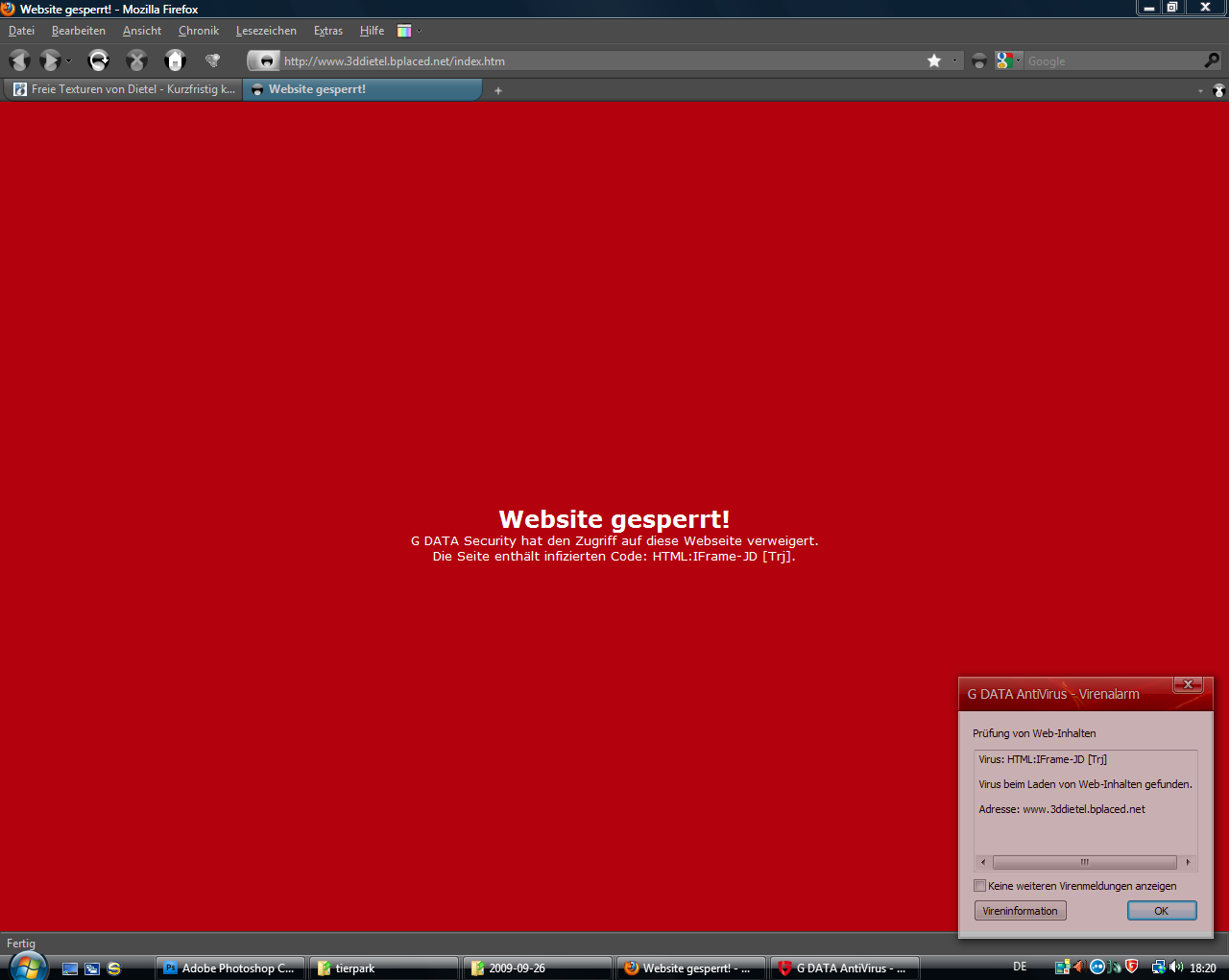This screenshot has height=980, width=1229.
Task: Open the Bearbeiten menu
Action: coord(79,31)
